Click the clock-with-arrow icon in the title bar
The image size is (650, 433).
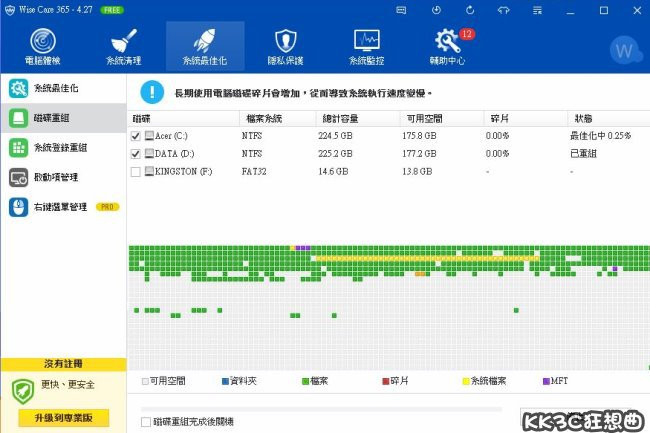436,10
